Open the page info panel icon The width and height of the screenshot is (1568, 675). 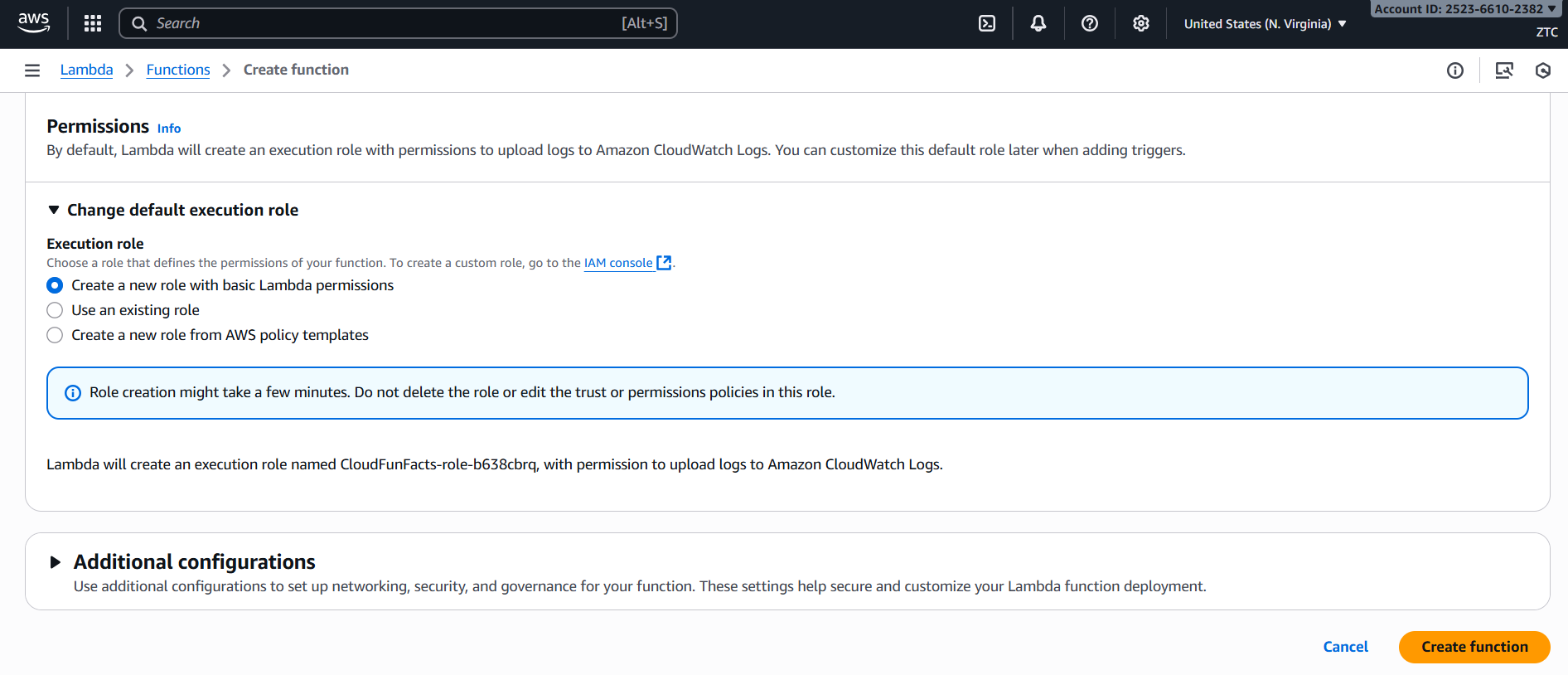(1454, 70)
